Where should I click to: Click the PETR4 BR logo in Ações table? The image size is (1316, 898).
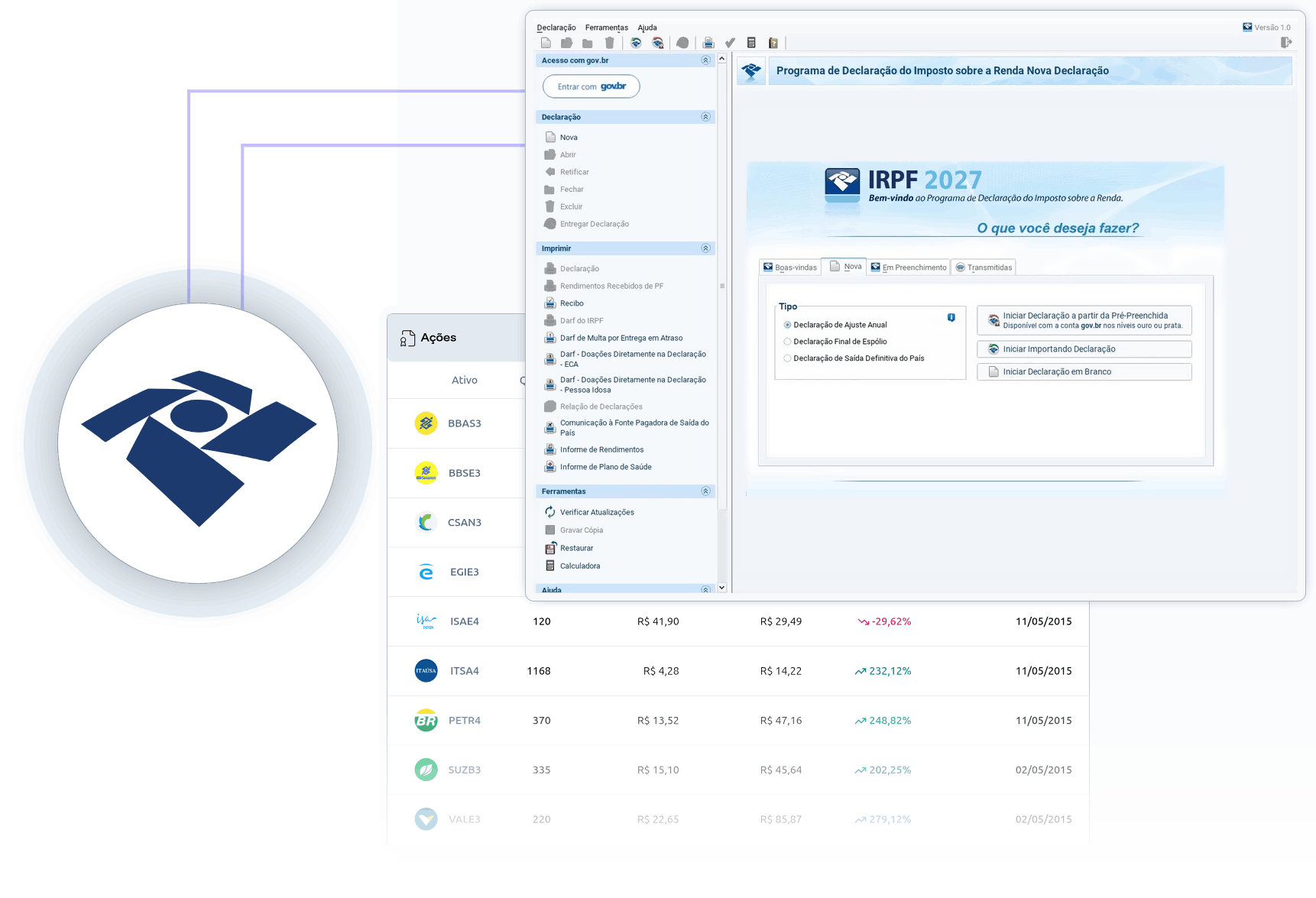426,720
